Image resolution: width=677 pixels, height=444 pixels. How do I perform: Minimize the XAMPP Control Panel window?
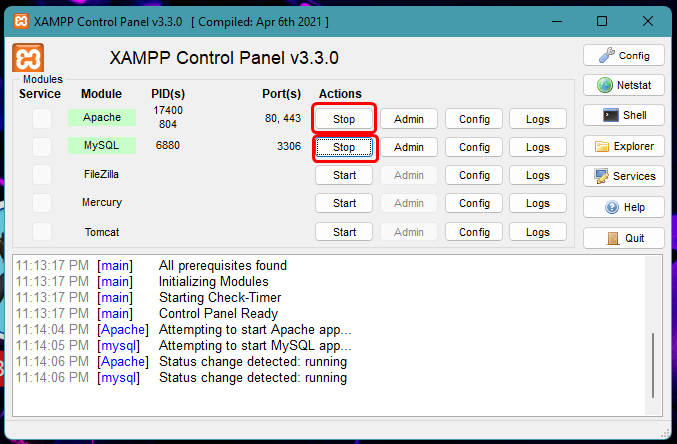(x=557, y=21)
